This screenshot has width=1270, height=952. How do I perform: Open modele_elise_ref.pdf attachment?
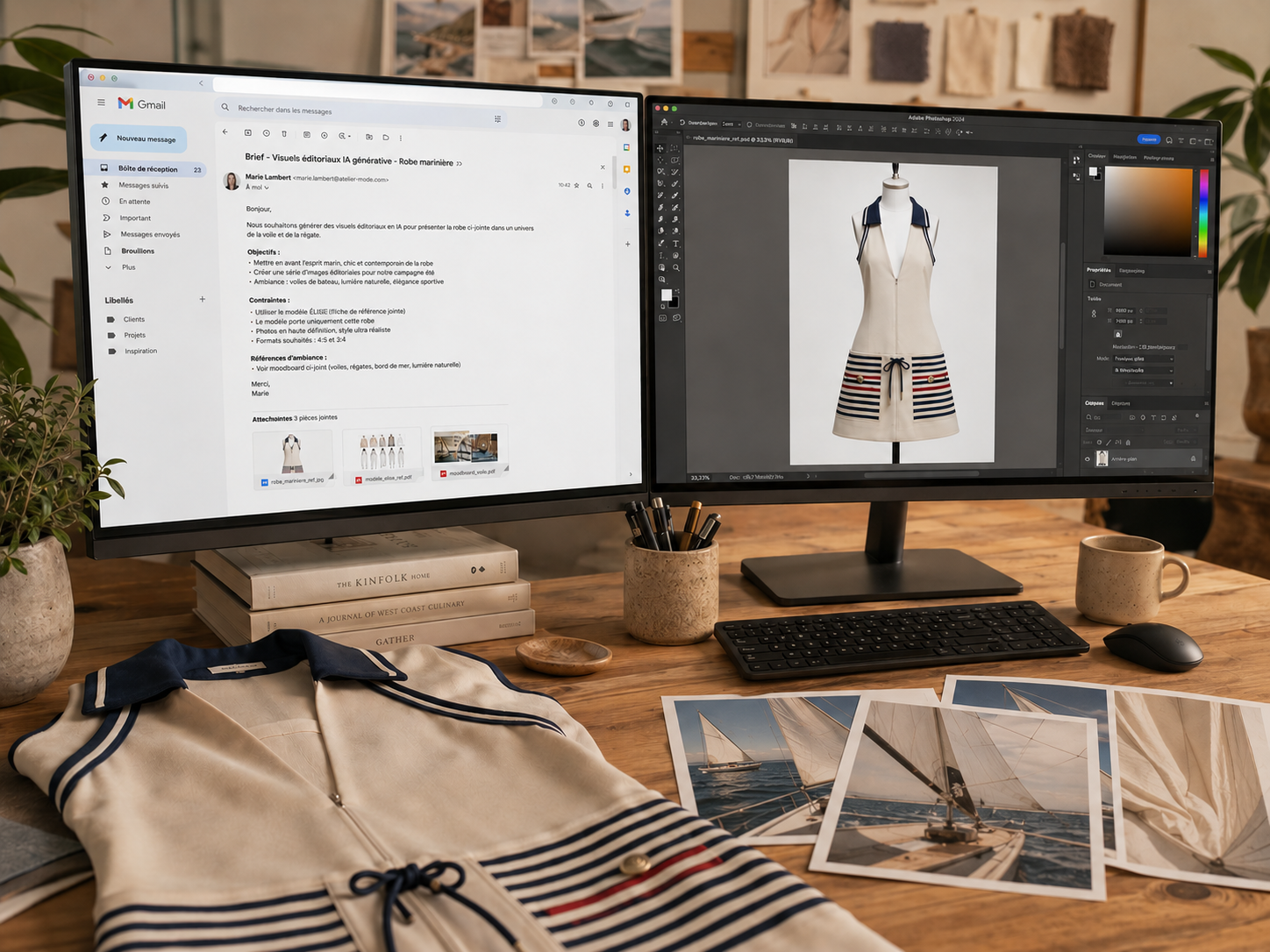point(382,457)
